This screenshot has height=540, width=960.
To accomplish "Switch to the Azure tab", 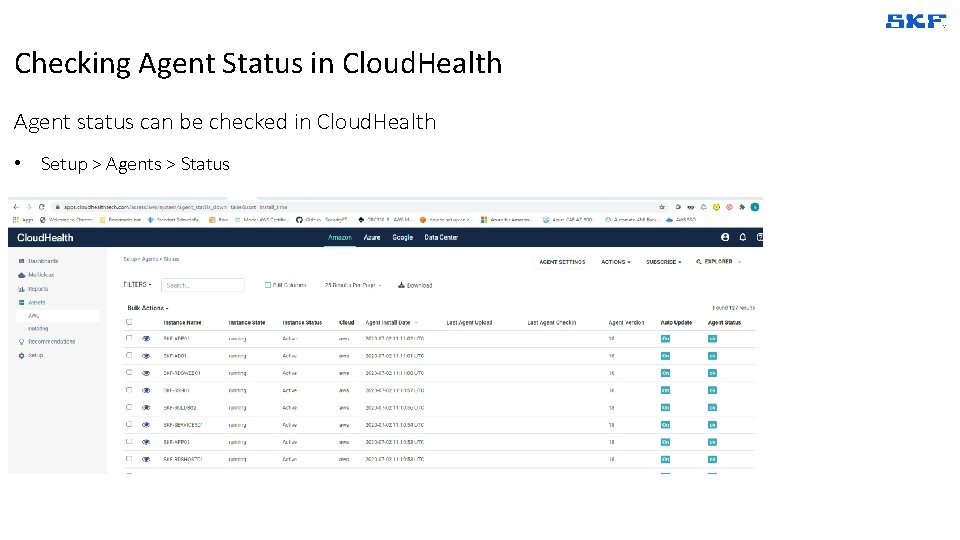I will [x=372, y=238].
